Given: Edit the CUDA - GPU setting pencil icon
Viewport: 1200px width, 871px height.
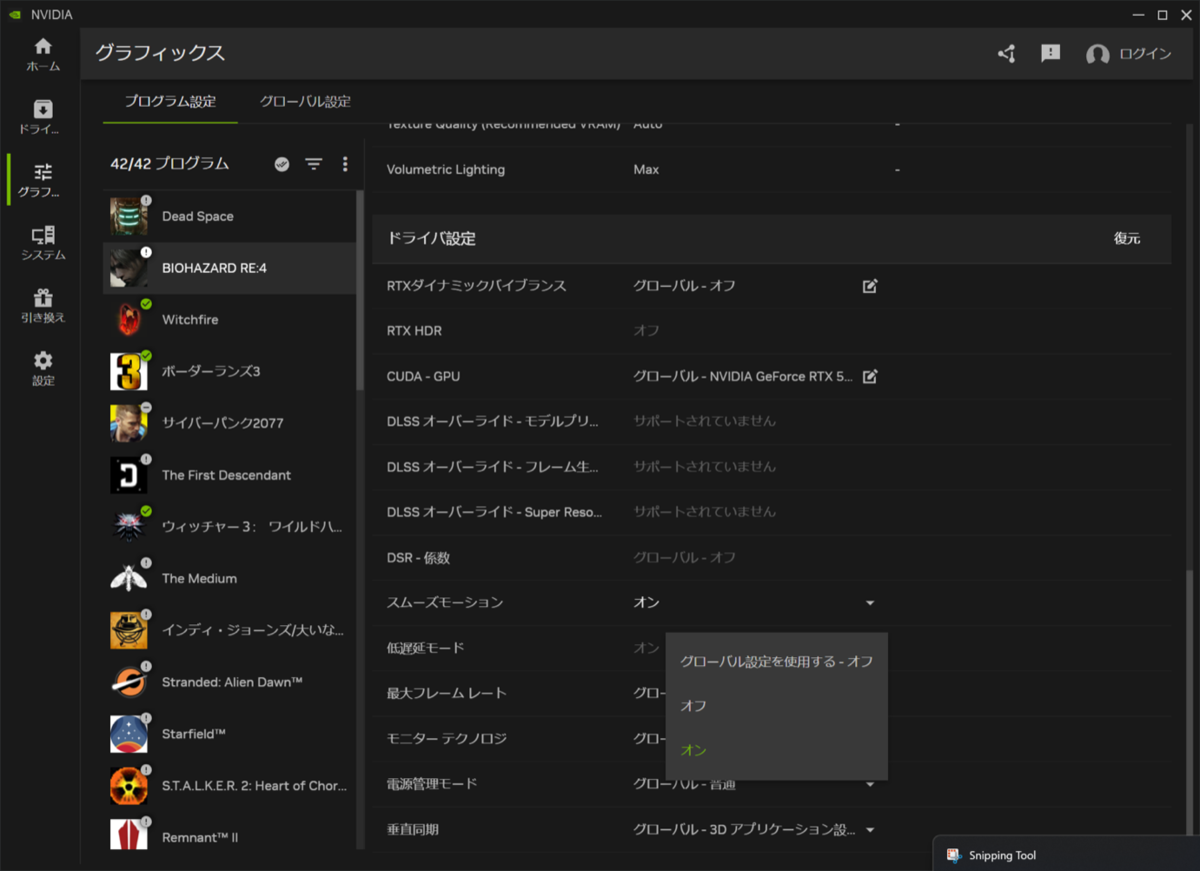Looking at the screenshot, I should tap(869, 376).
